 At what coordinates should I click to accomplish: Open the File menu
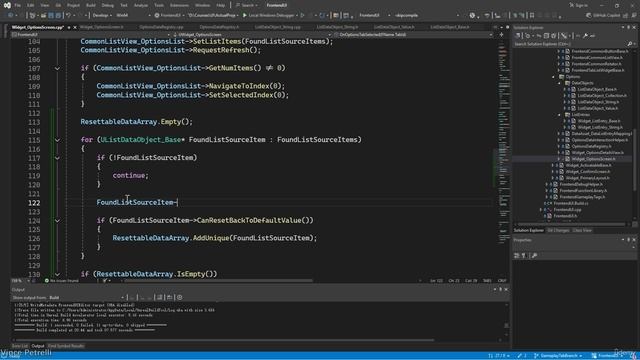click(x=17, y=5)
